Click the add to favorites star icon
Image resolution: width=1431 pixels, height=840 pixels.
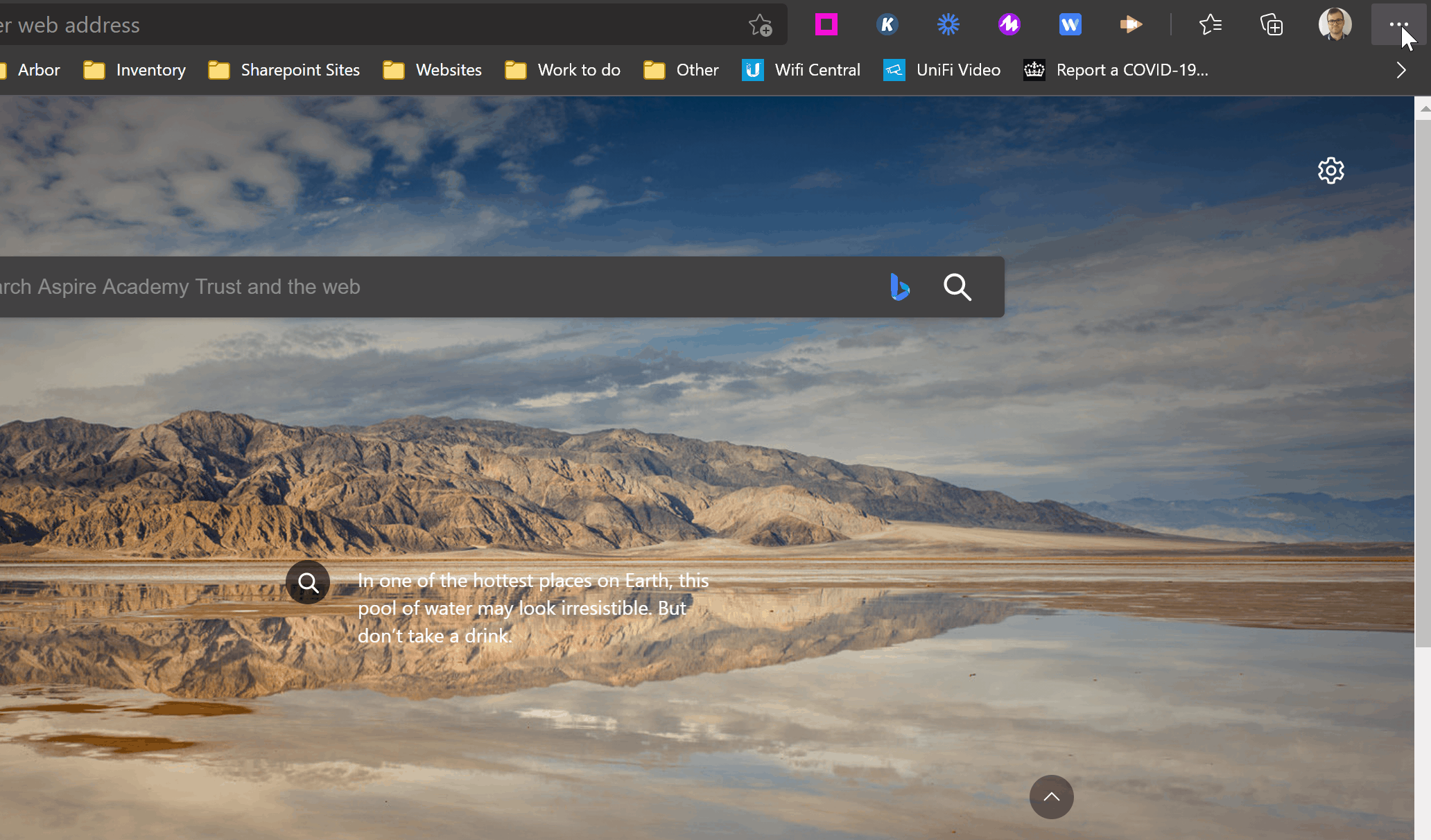(x=760, y=26)
